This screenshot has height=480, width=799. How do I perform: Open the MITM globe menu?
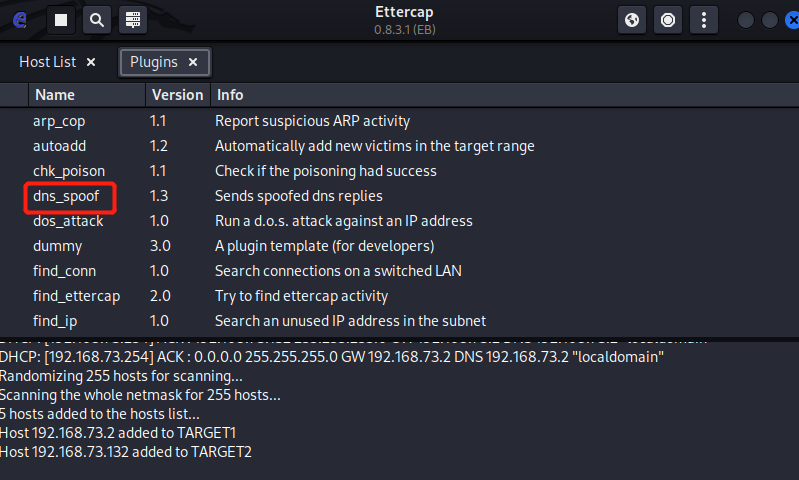tap(632, 19)
